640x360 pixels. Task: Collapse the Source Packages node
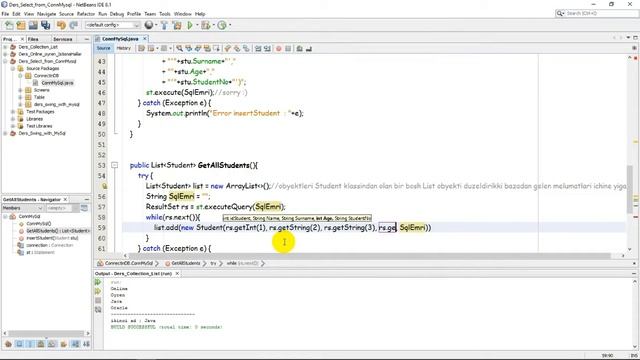(x=13, y=69)
